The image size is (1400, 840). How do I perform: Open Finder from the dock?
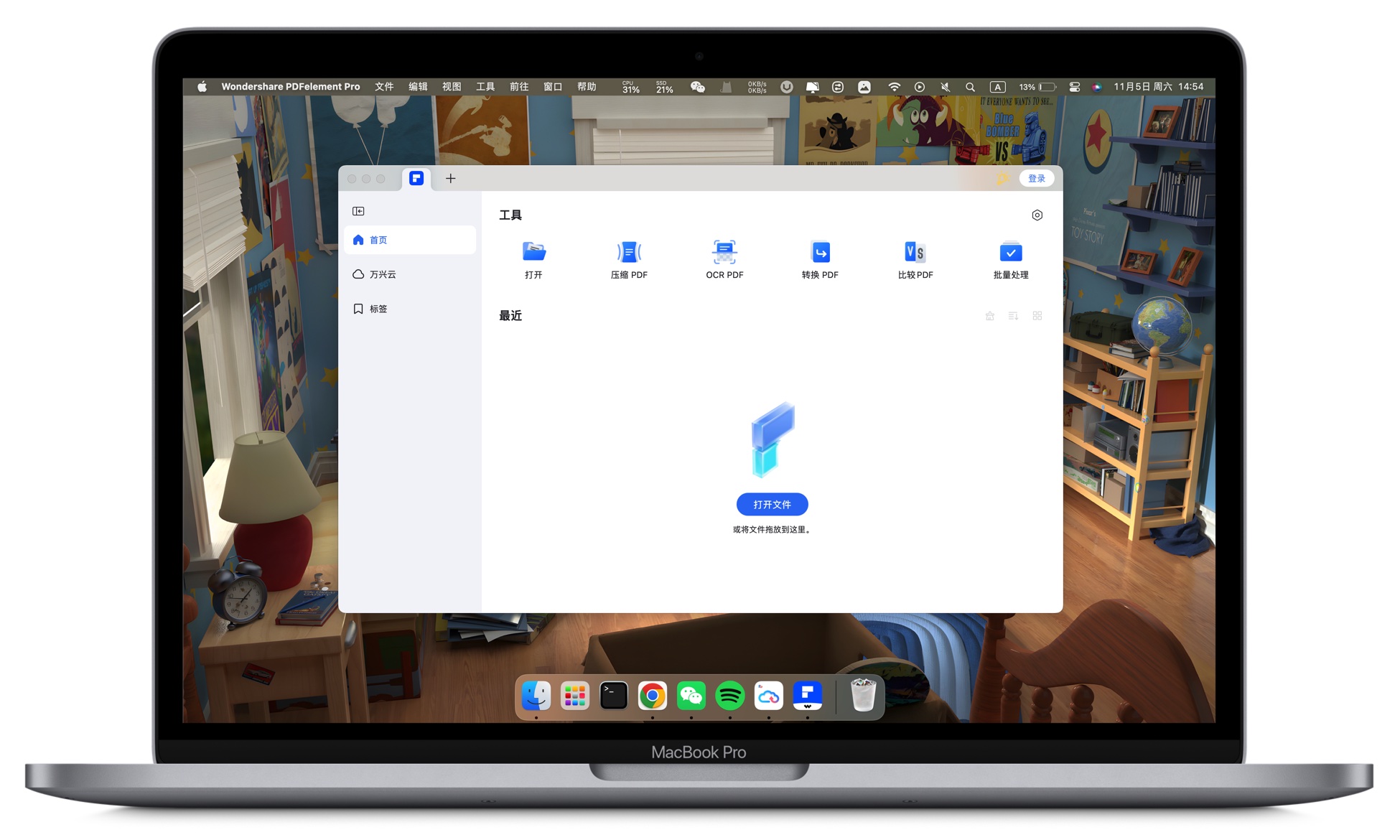tap(536, 696)
